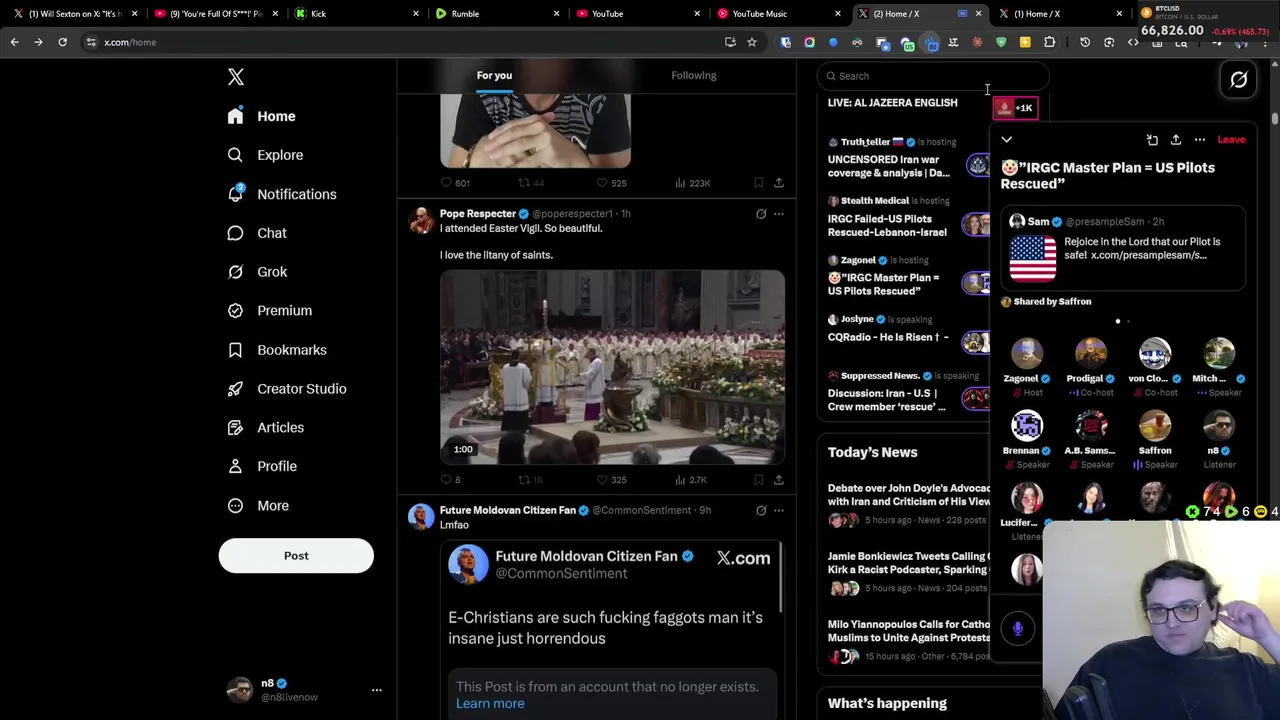The height and width of the screenshot is (720, 1280).
Task: Share the Pope Respecter post
Action: [x=779, y=480]
